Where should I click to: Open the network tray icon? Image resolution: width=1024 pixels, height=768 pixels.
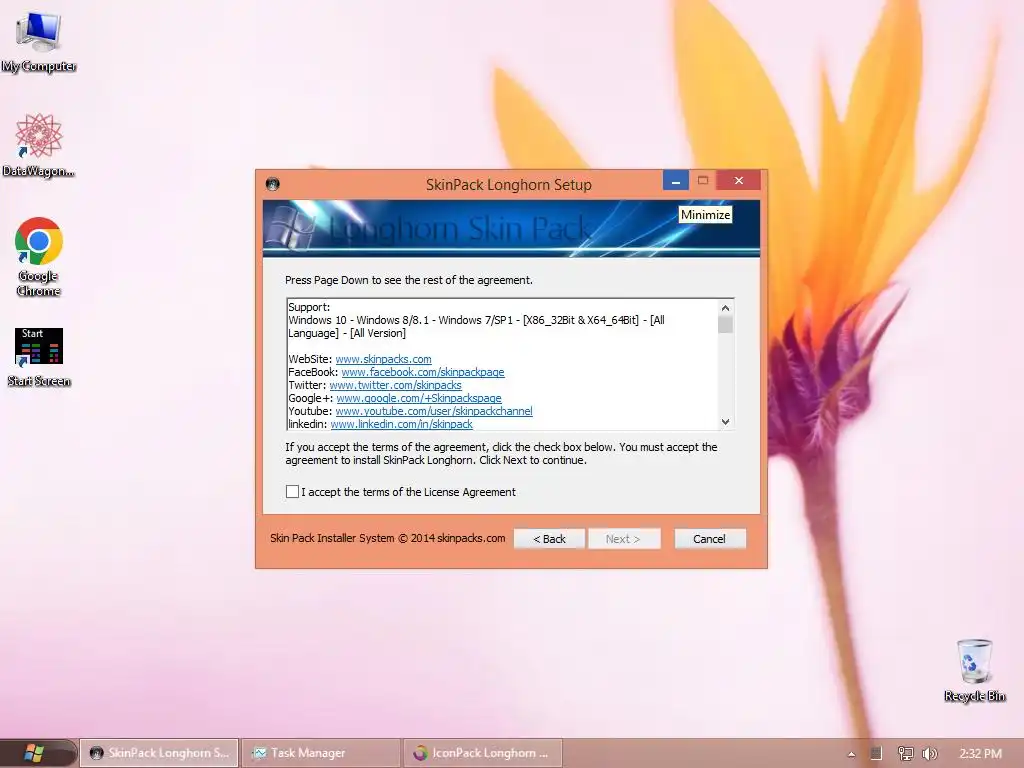tap(905, 754)
